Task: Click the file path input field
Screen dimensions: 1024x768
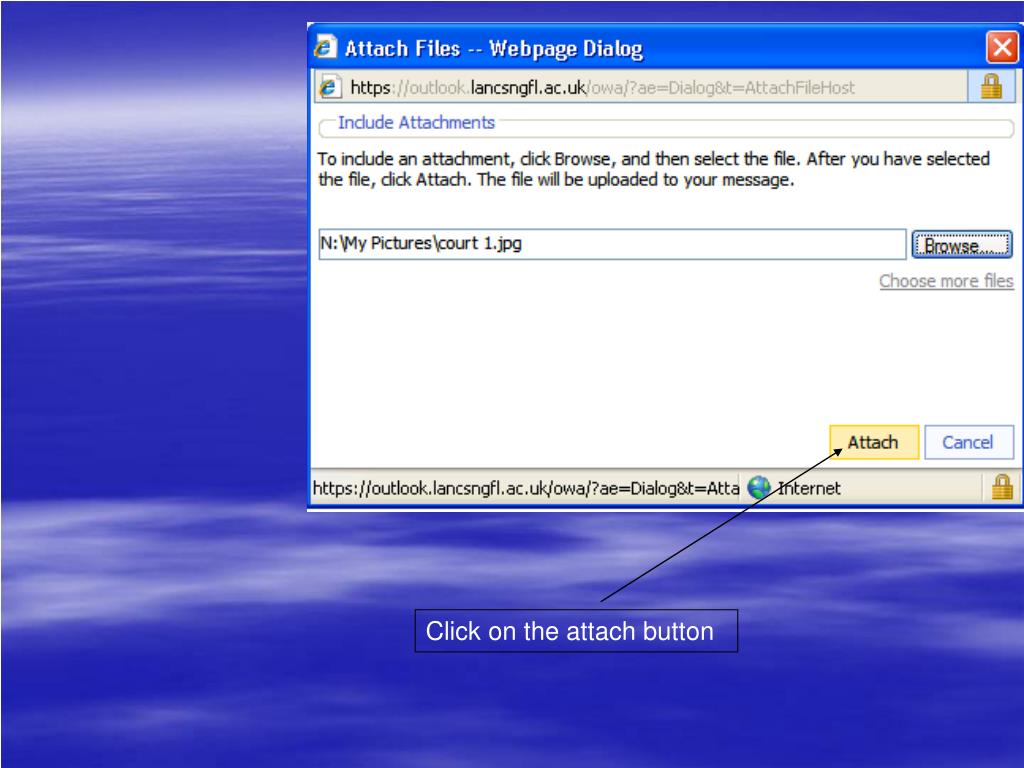Action: click(x=612, y=244)
